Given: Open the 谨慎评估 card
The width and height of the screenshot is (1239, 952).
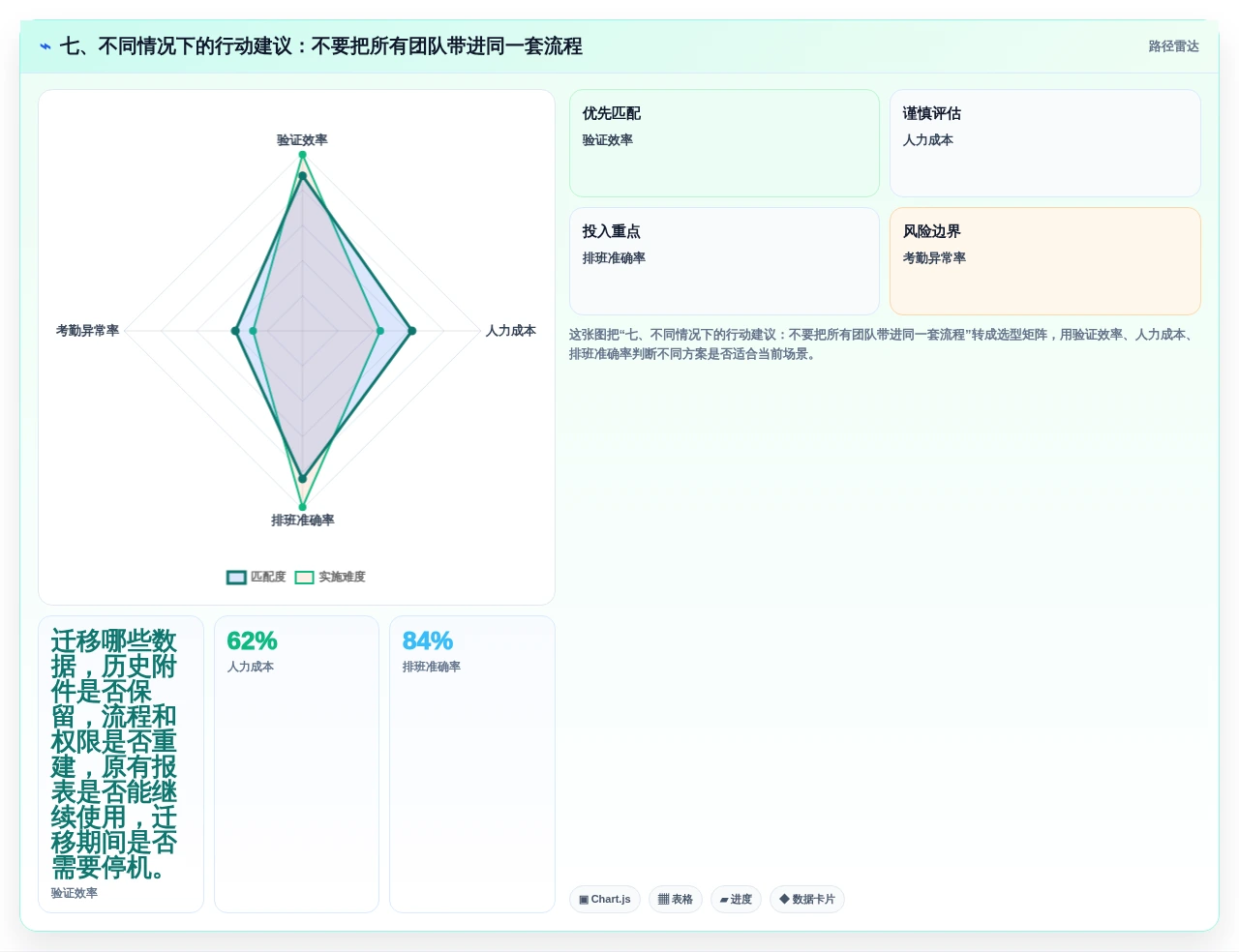Looking at the screenshot, I should point(1045,143).
